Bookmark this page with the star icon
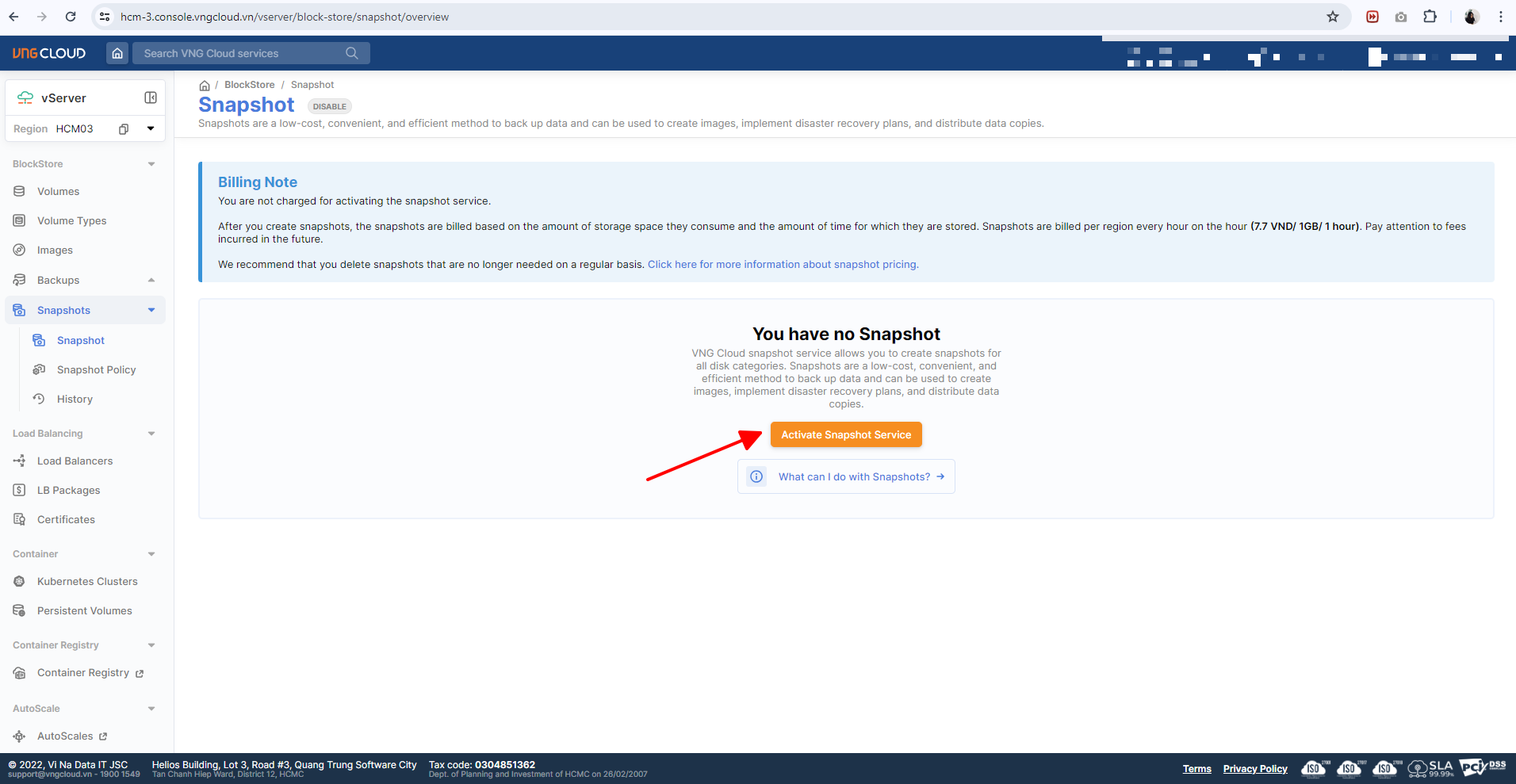The height and width of the screenshot is (784, 1516). point(1333,17)
